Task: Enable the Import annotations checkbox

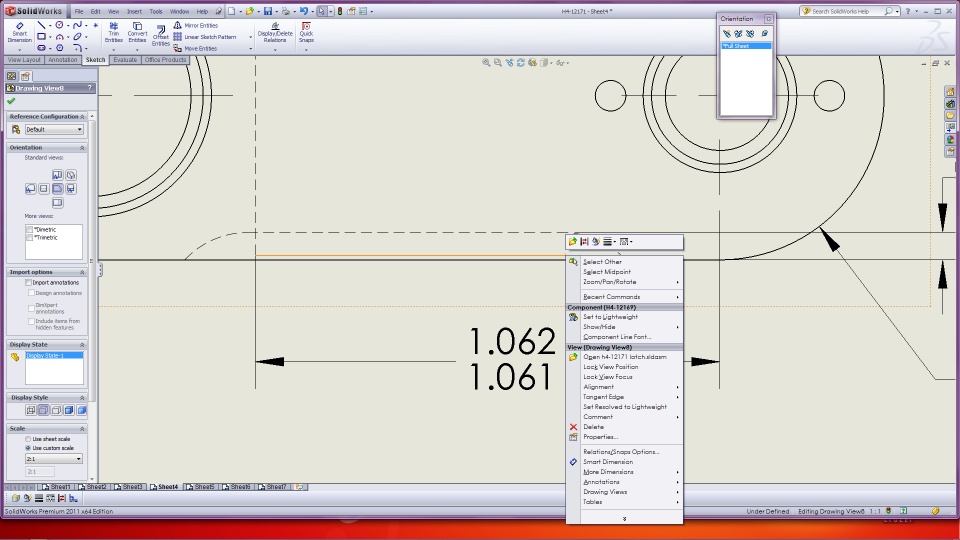Action: tap(29, 283)
